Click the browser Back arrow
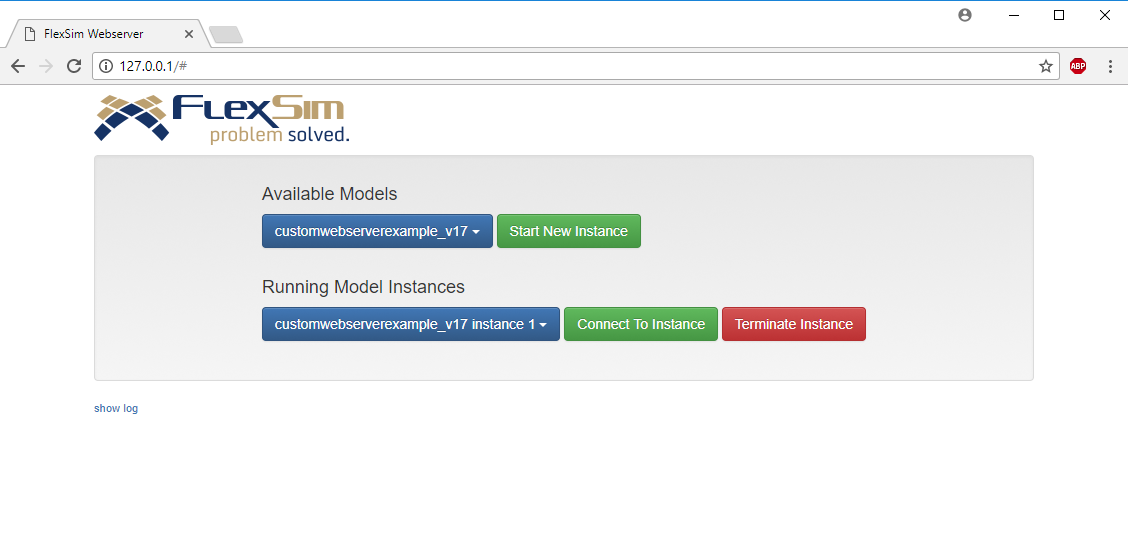The height and width of the screenshot is (545, 1128). (x=18, y=66)
